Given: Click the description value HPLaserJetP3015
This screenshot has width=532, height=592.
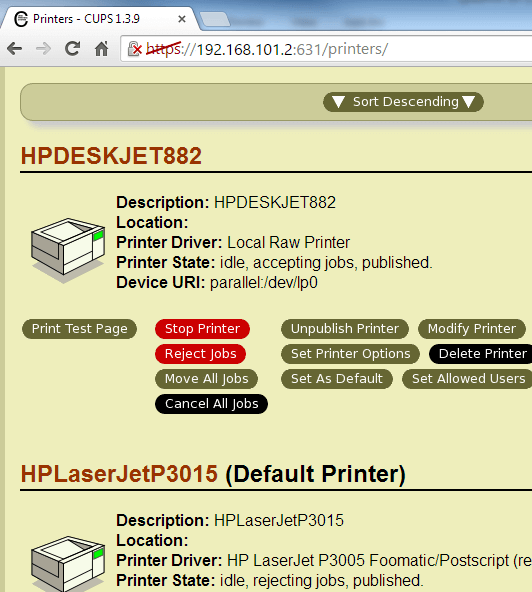Looking at the screenshot, I should pos(279,521).
